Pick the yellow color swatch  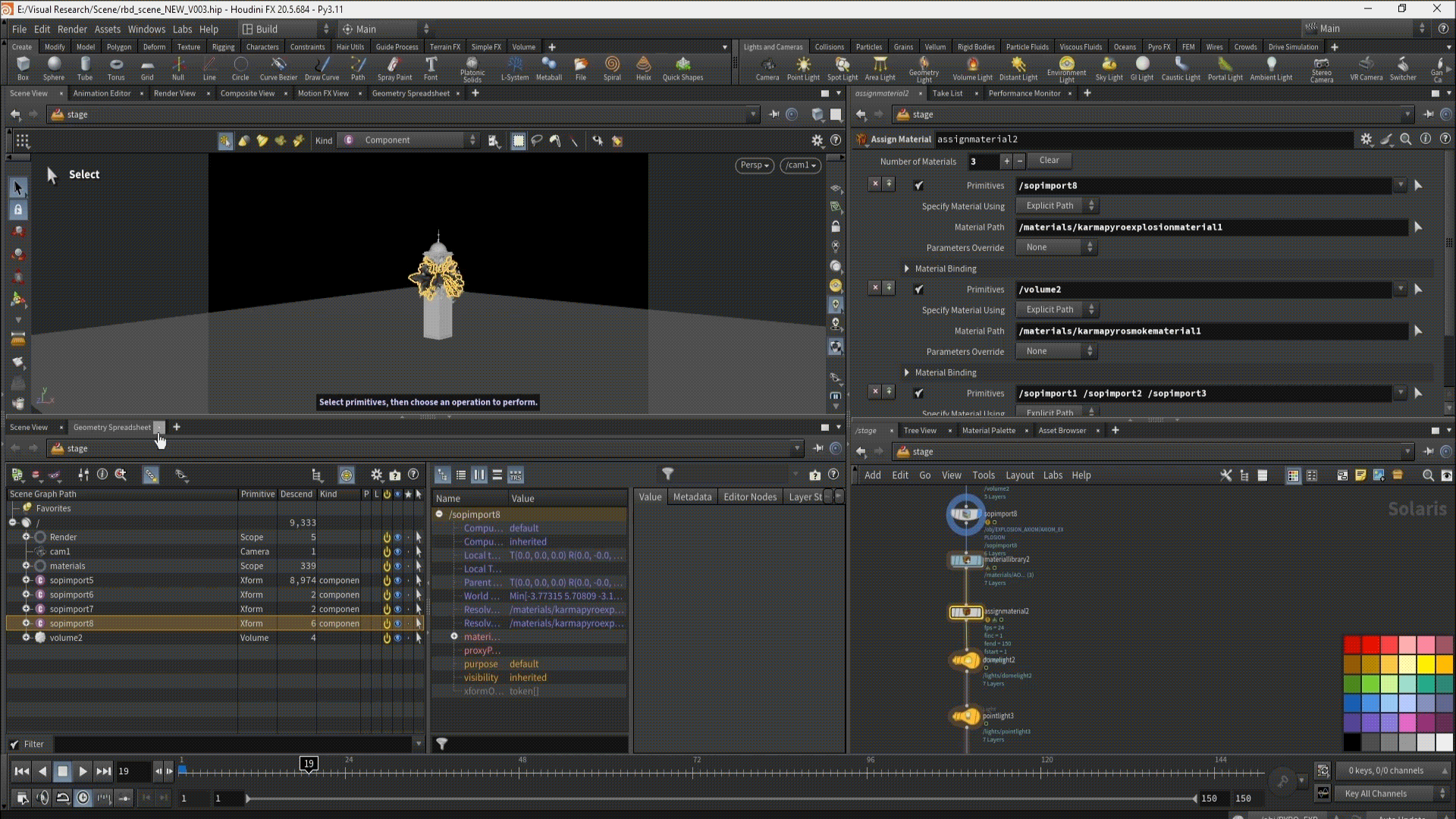(x=1426, y=664)
